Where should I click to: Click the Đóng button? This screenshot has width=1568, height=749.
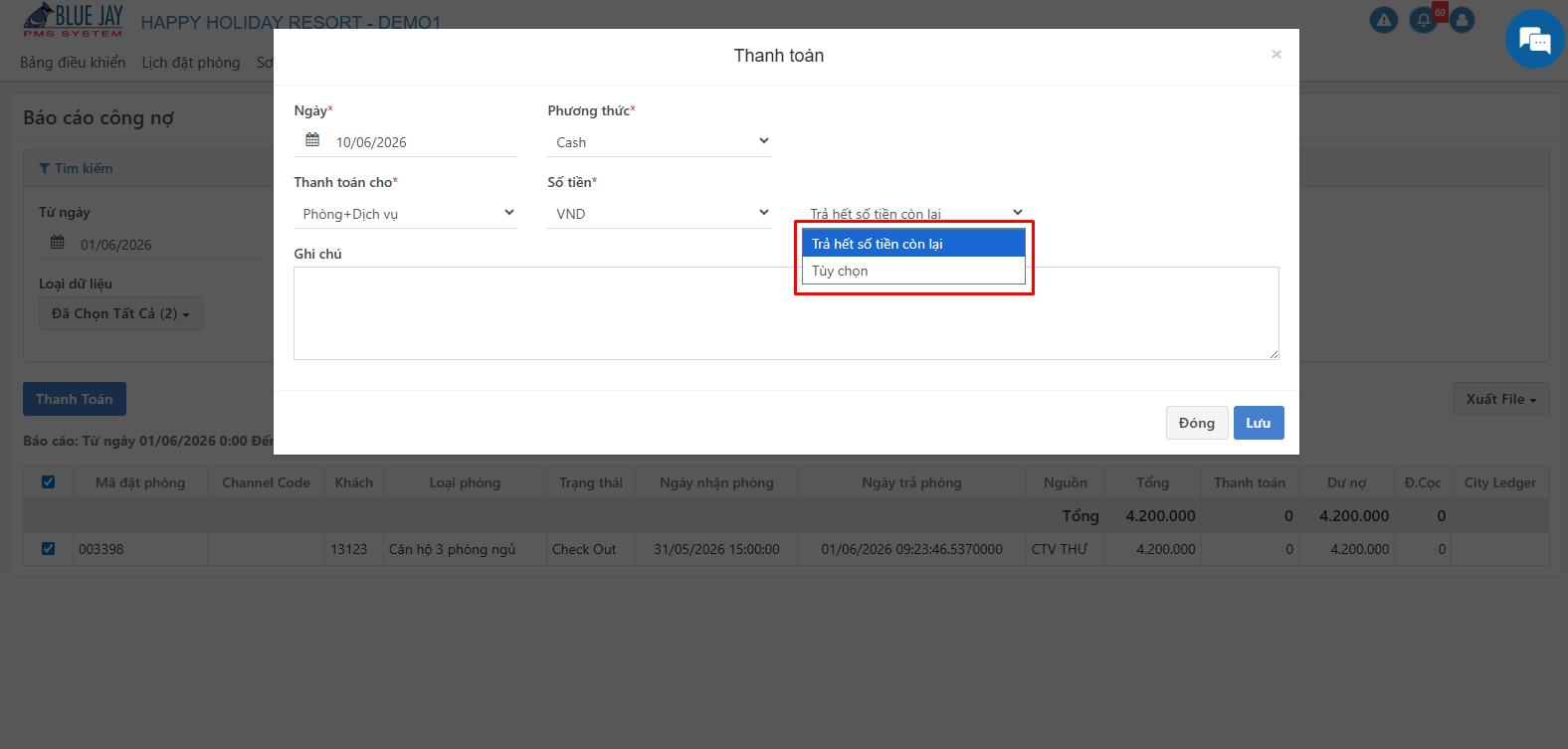pos(1197,423)
